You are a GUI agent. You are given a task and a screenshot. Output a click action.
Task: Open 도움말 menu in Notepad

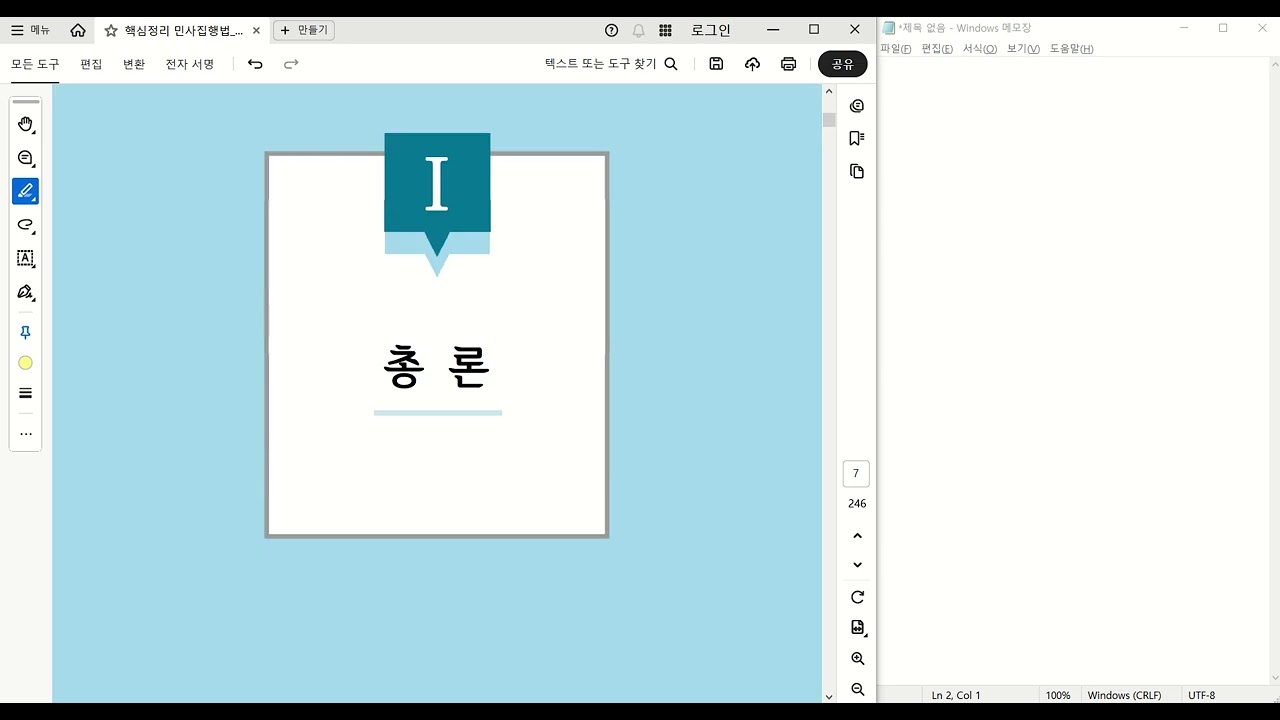pos(1071,49)
